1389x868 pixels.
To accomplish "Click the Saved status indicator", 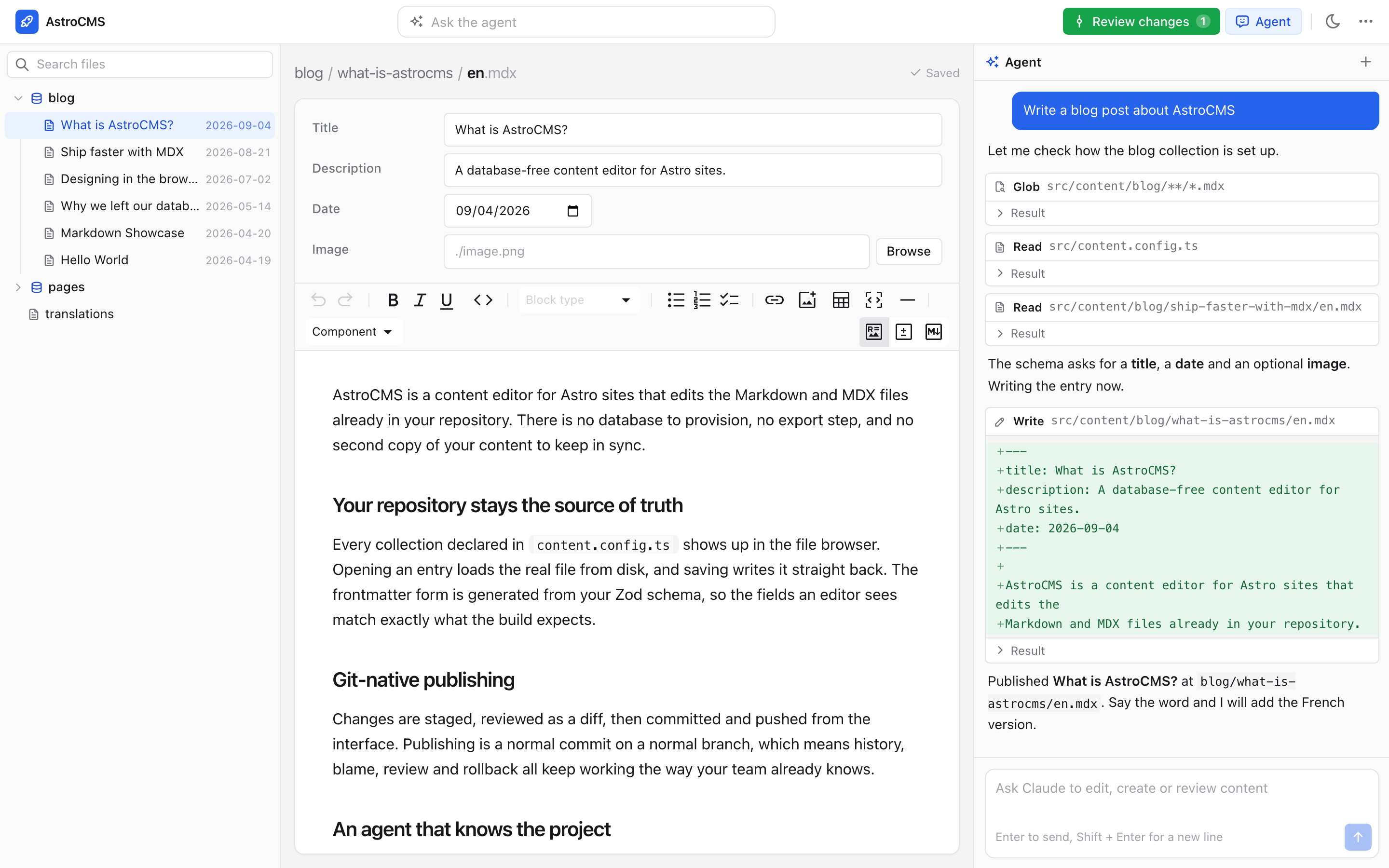I will [934, 73].
